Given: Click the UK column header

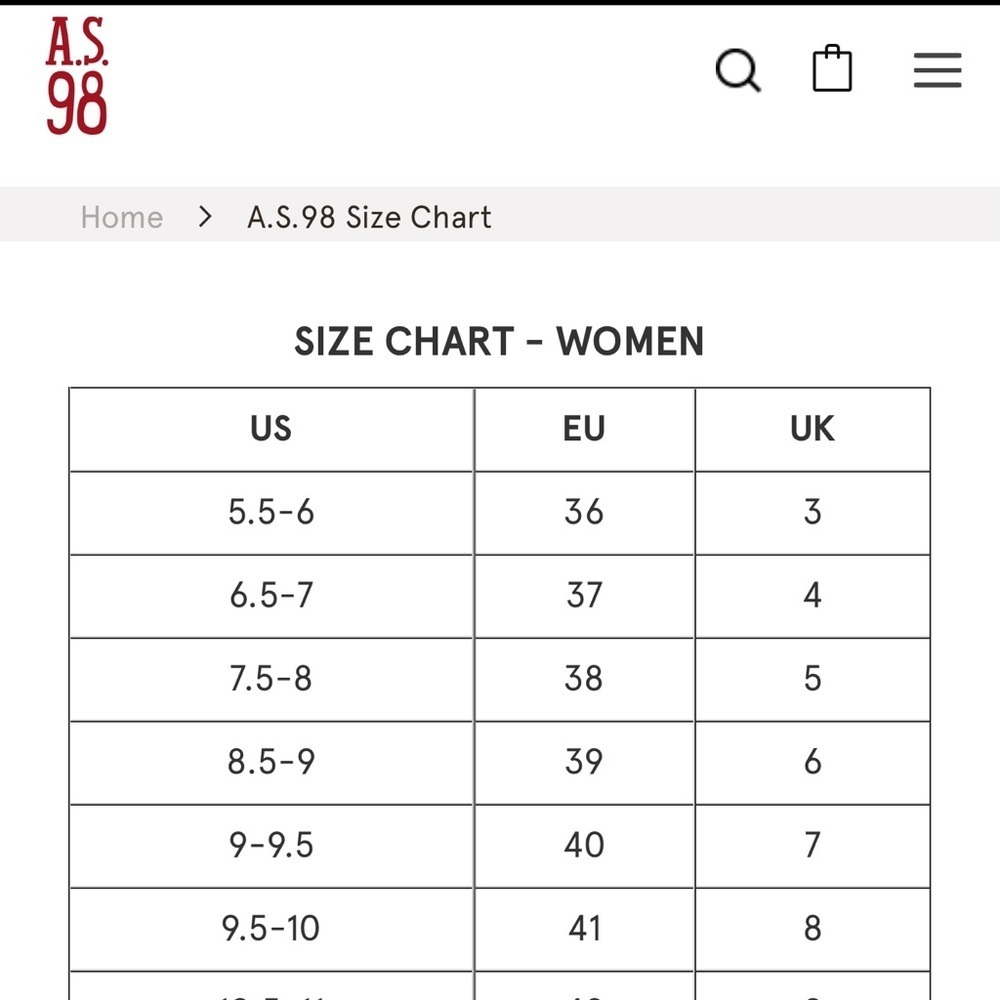Looking at the screenshot, I should pyautogui.click(x=812, y=429).
